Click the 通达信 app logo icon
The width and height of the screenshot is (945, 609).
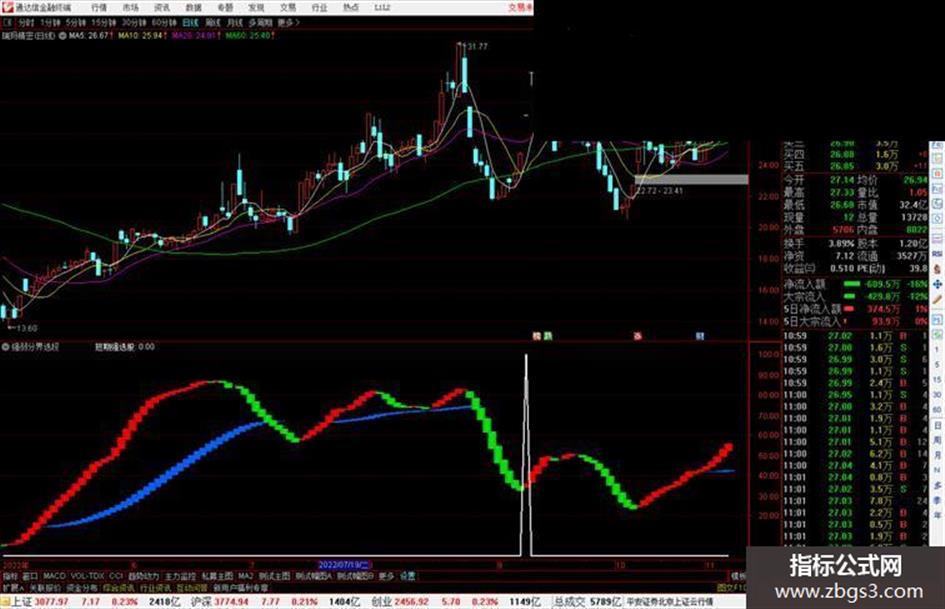tap(7, 7)
